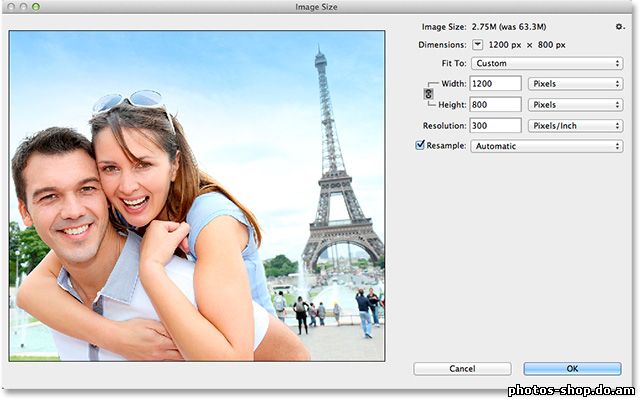
Task: Click the Image Size title bar text
Action: (320, 7)
